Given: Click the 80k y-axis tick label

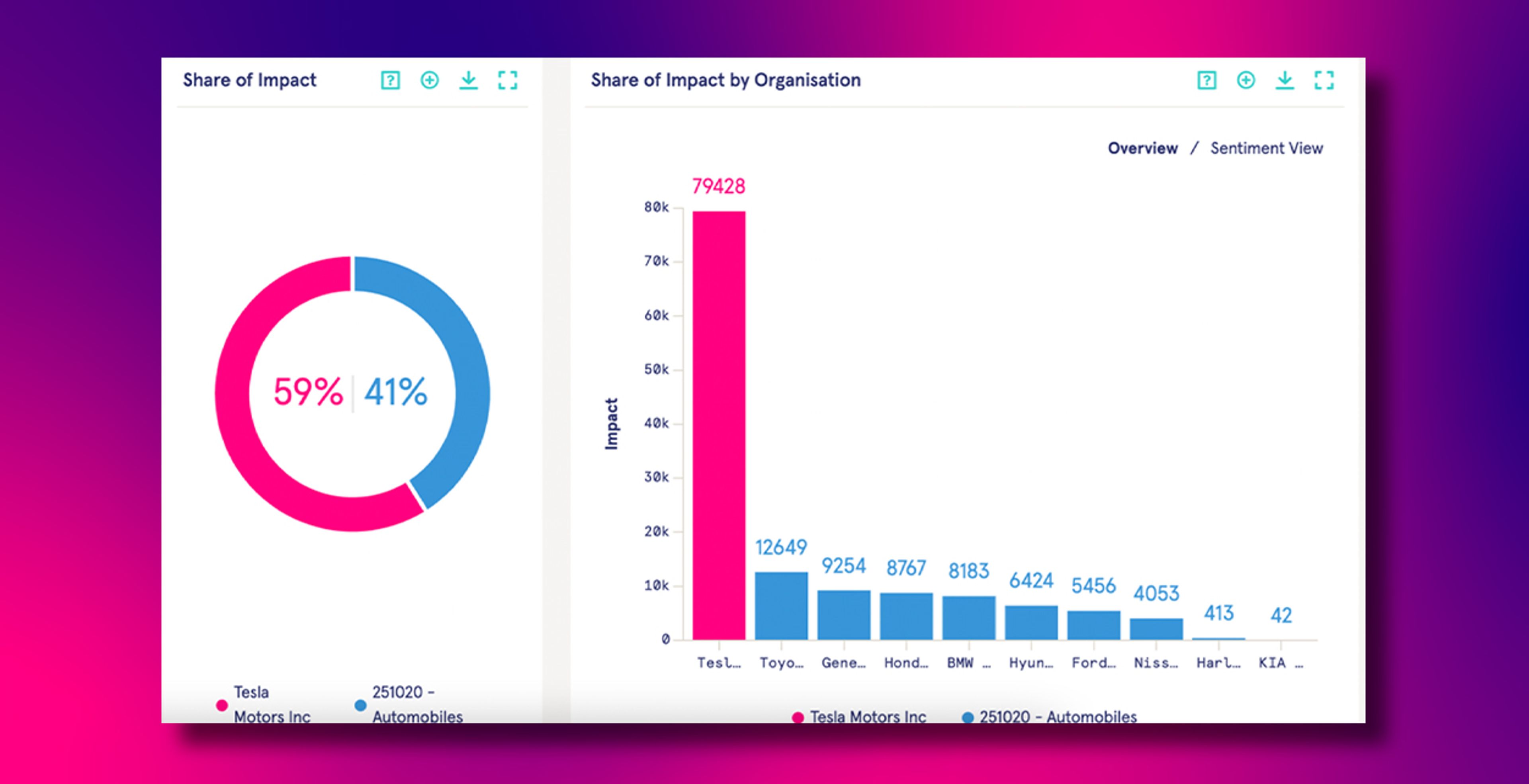Looking at the screenshot, I should click(x=657, y=207).
